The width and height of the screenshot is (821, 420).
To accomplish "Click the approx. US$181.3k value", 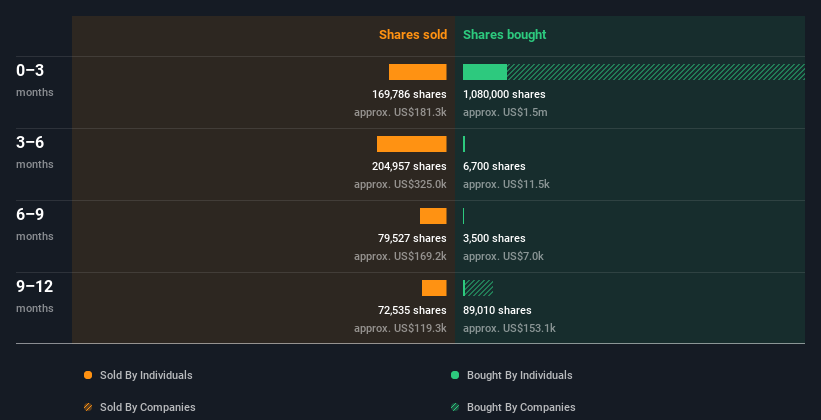I will tap(400, 113).
